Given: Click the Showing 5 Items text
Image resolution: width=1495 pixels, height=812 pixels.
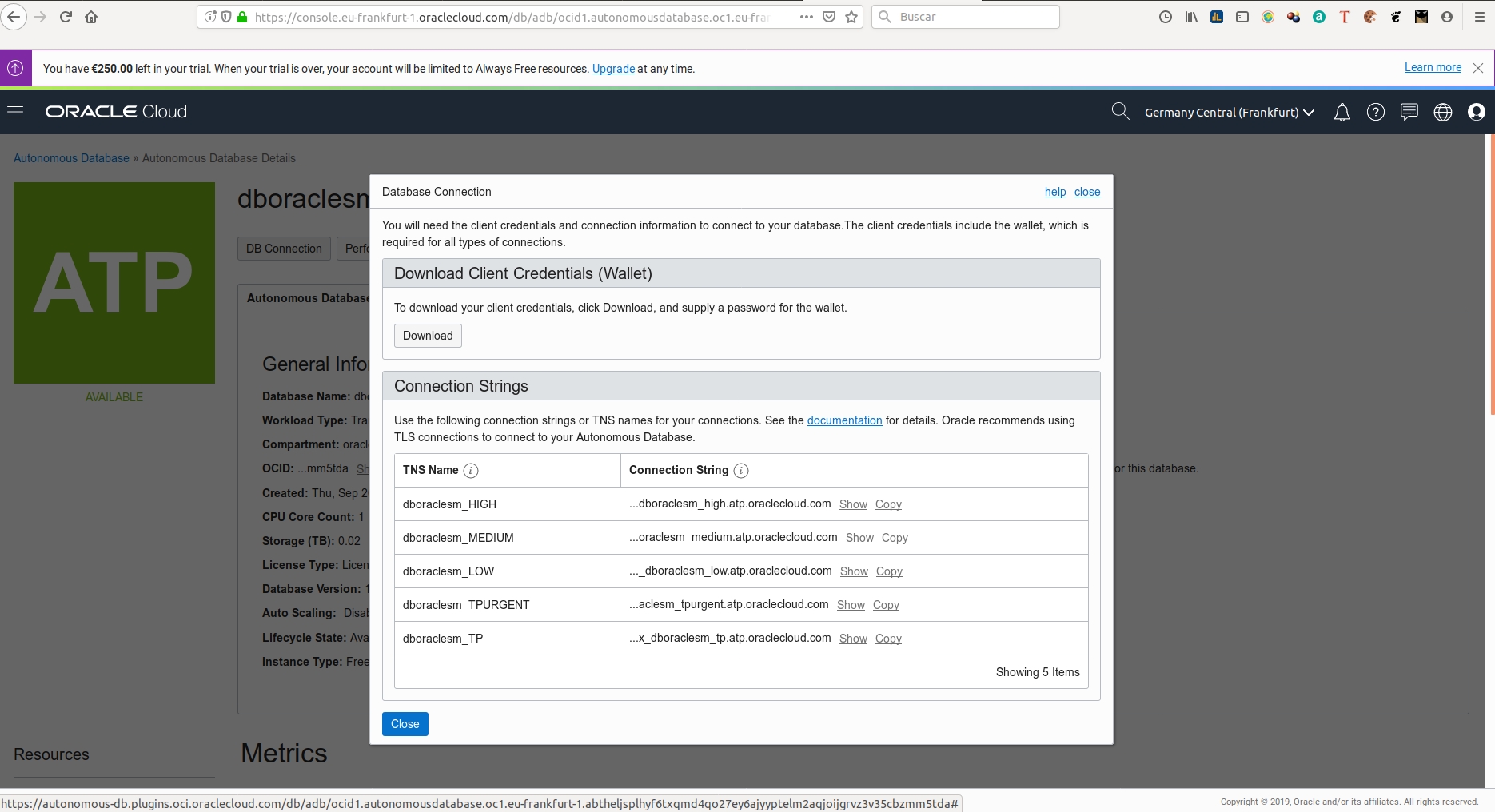Looking at the screenshot, I should [x=1038, y=672].
